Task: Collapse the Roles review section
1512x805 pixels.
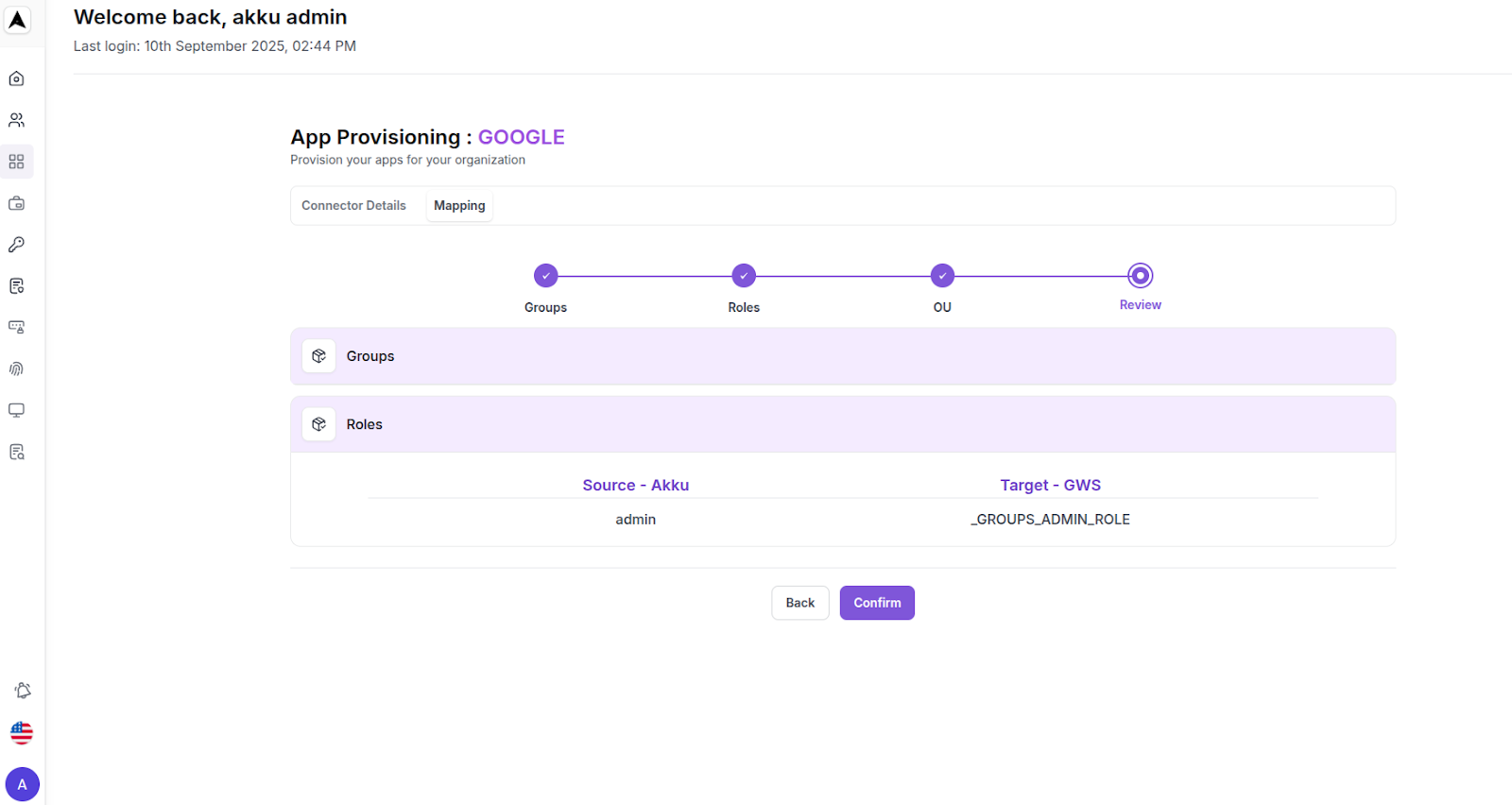Action: coord(843,424)
